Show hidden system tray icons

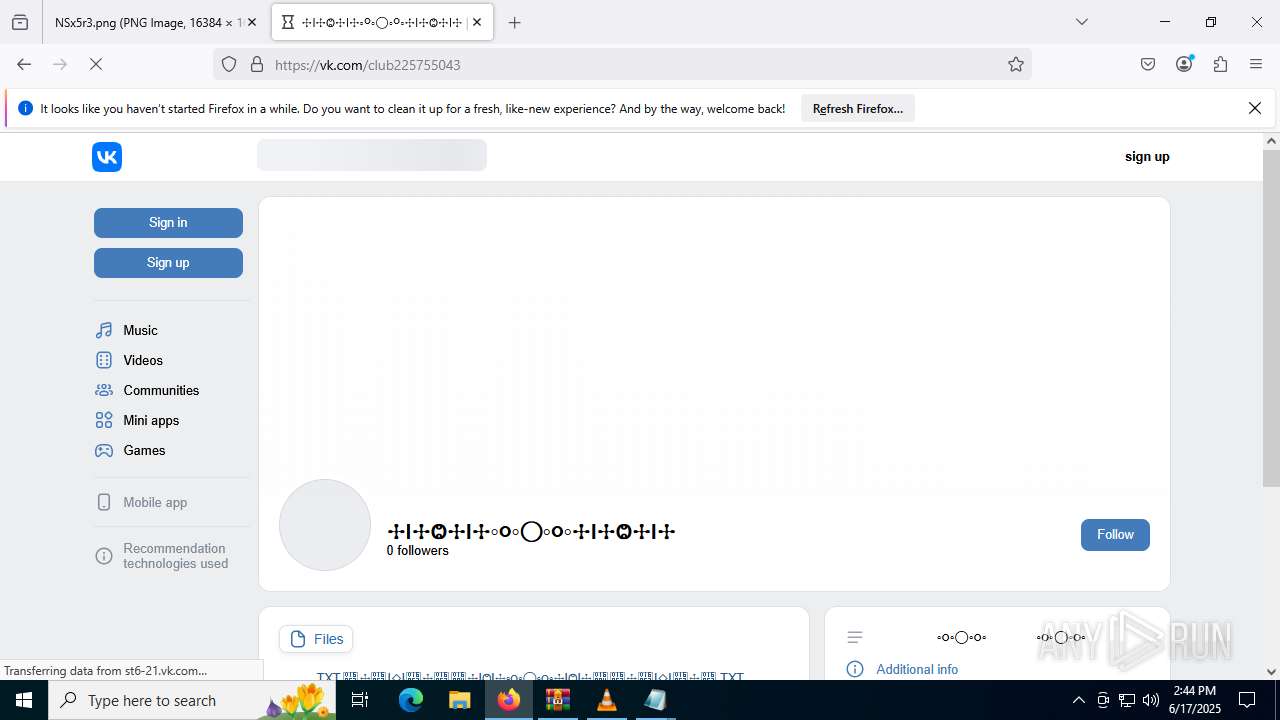[x=1078, y=700]
